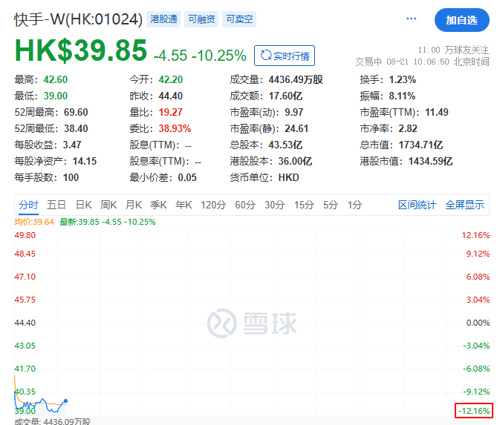Click the 今开 value 42.20
The width and height of the screenshot is (500, 425).
[171, 80]
